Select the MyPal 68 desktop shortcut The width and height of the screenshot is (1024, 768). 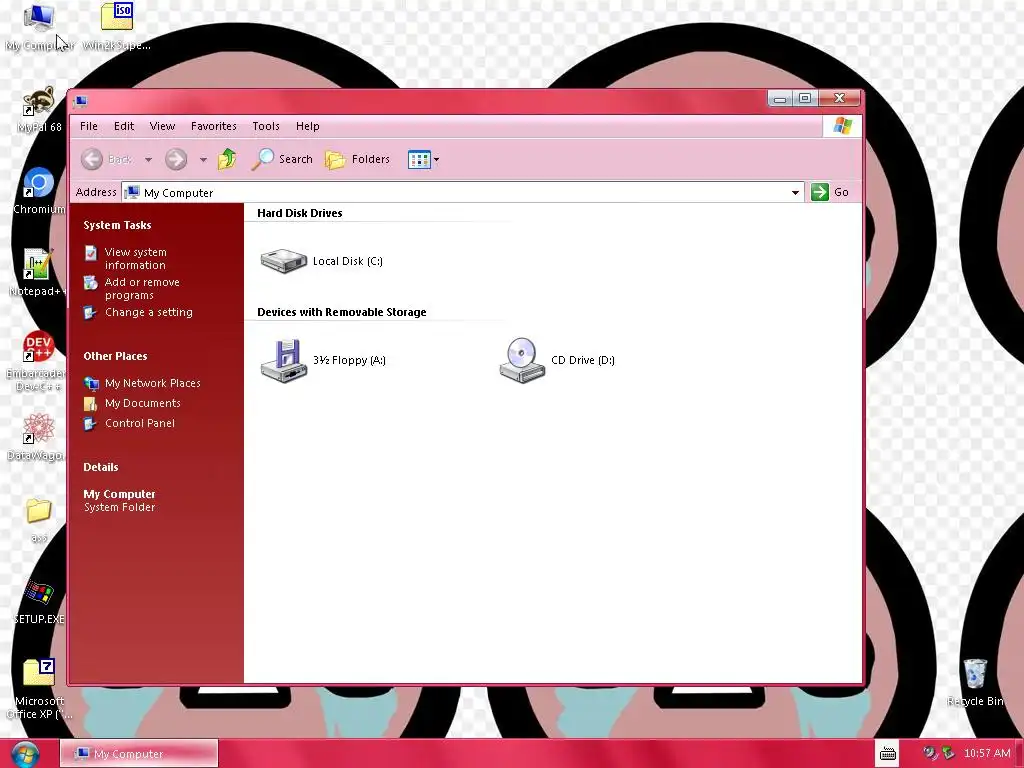(39, 110)
